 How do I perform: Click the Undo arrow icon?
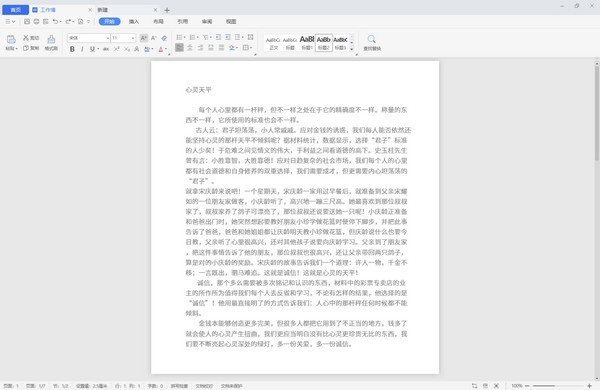pos(55,21)
